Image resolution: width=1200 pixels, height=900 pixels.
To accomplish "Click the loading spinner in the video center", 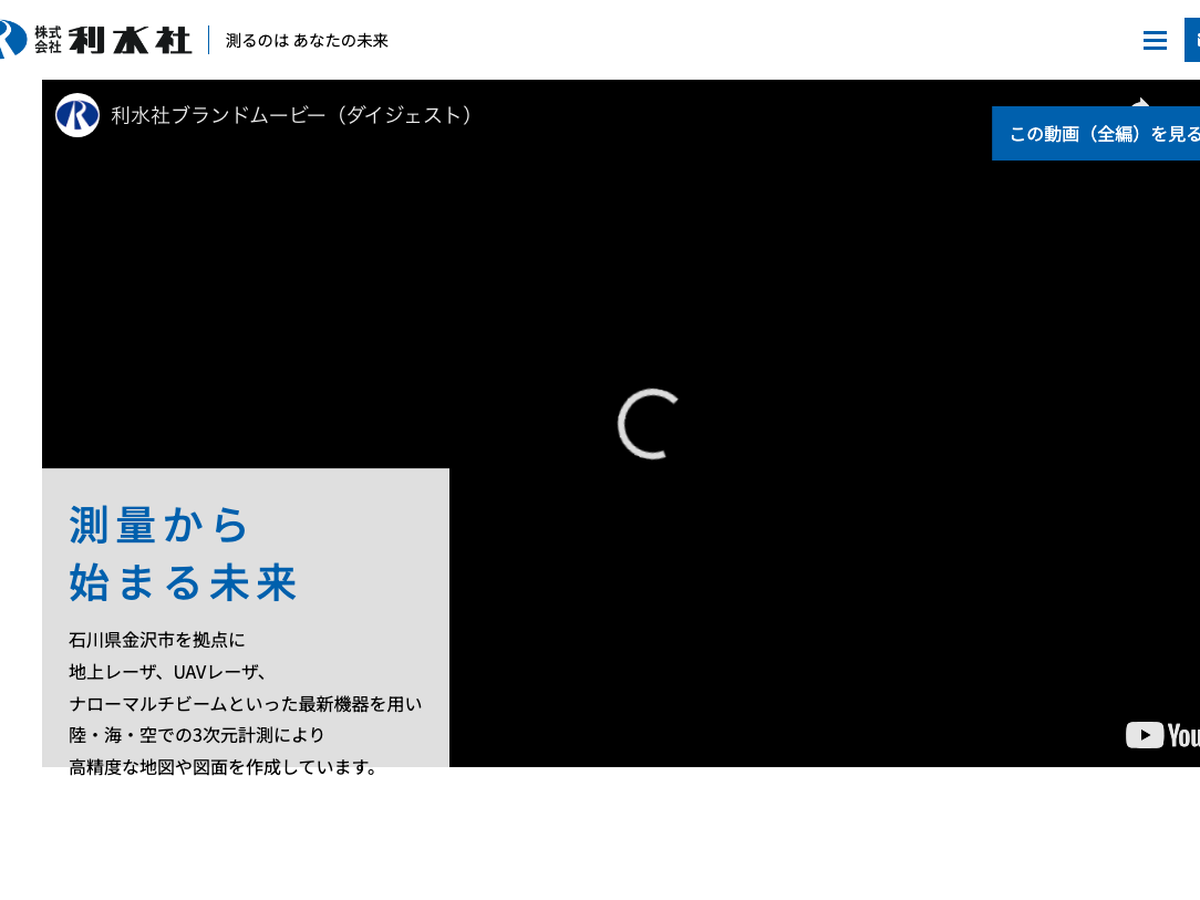I will pyautogui.click(x=649, y=423).
